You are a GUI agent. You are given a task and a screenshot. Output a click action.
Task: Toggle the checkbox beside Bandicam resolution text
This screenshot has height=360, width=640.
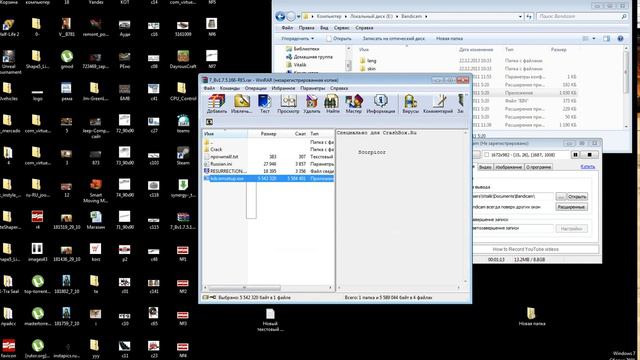pyautogui.click(x=487, y=155)
